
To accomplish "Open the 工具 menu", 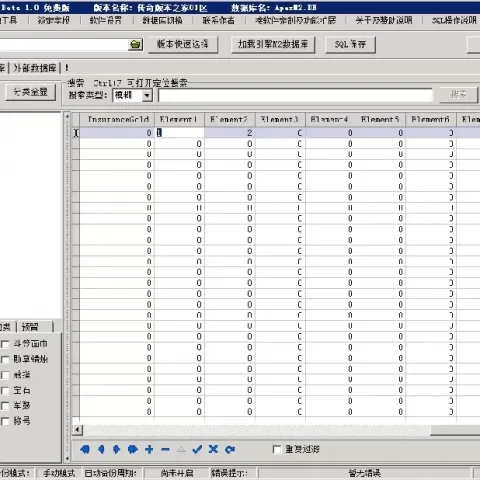I will point(8,20).
